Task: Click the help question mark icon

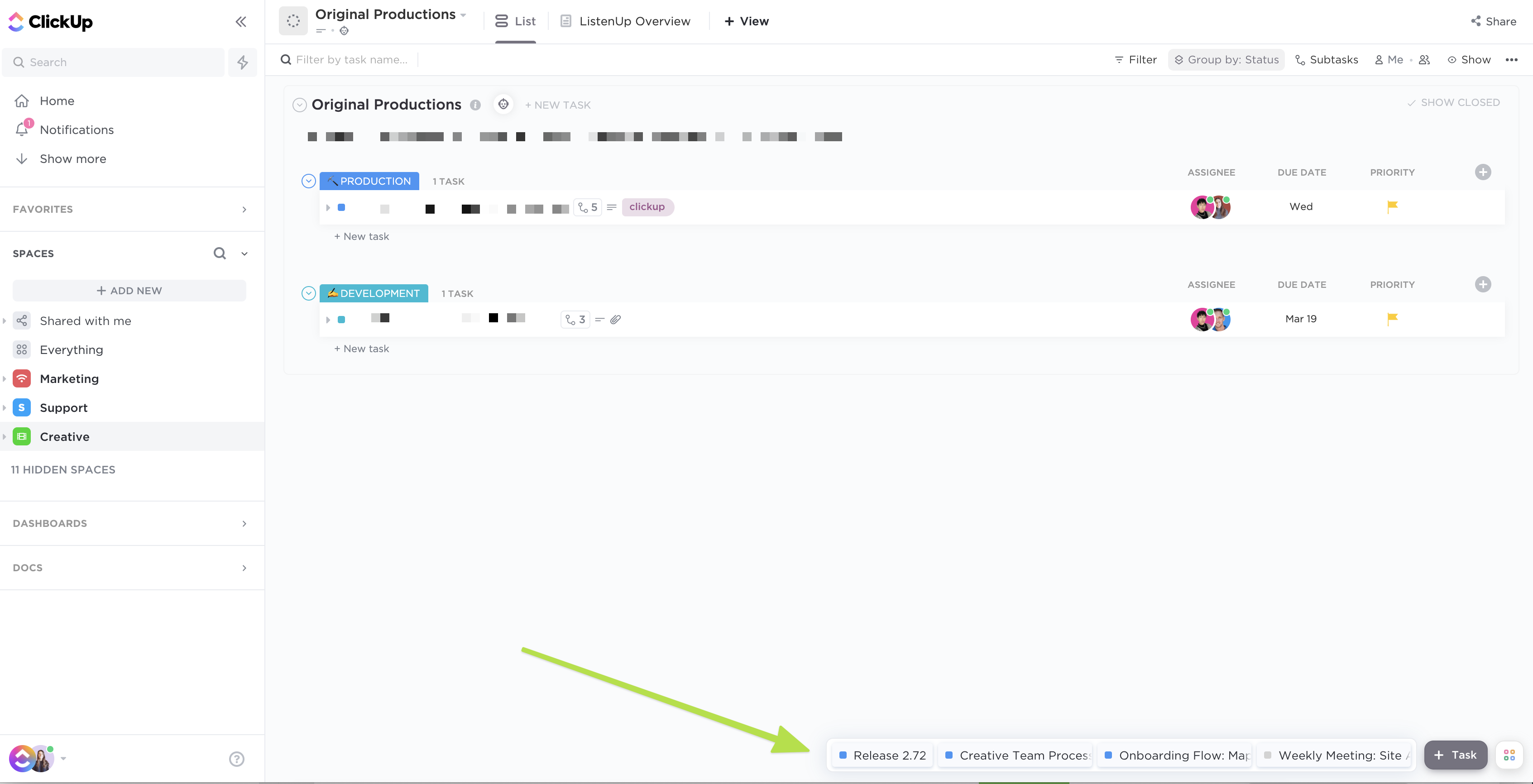Action: [236, 758]
